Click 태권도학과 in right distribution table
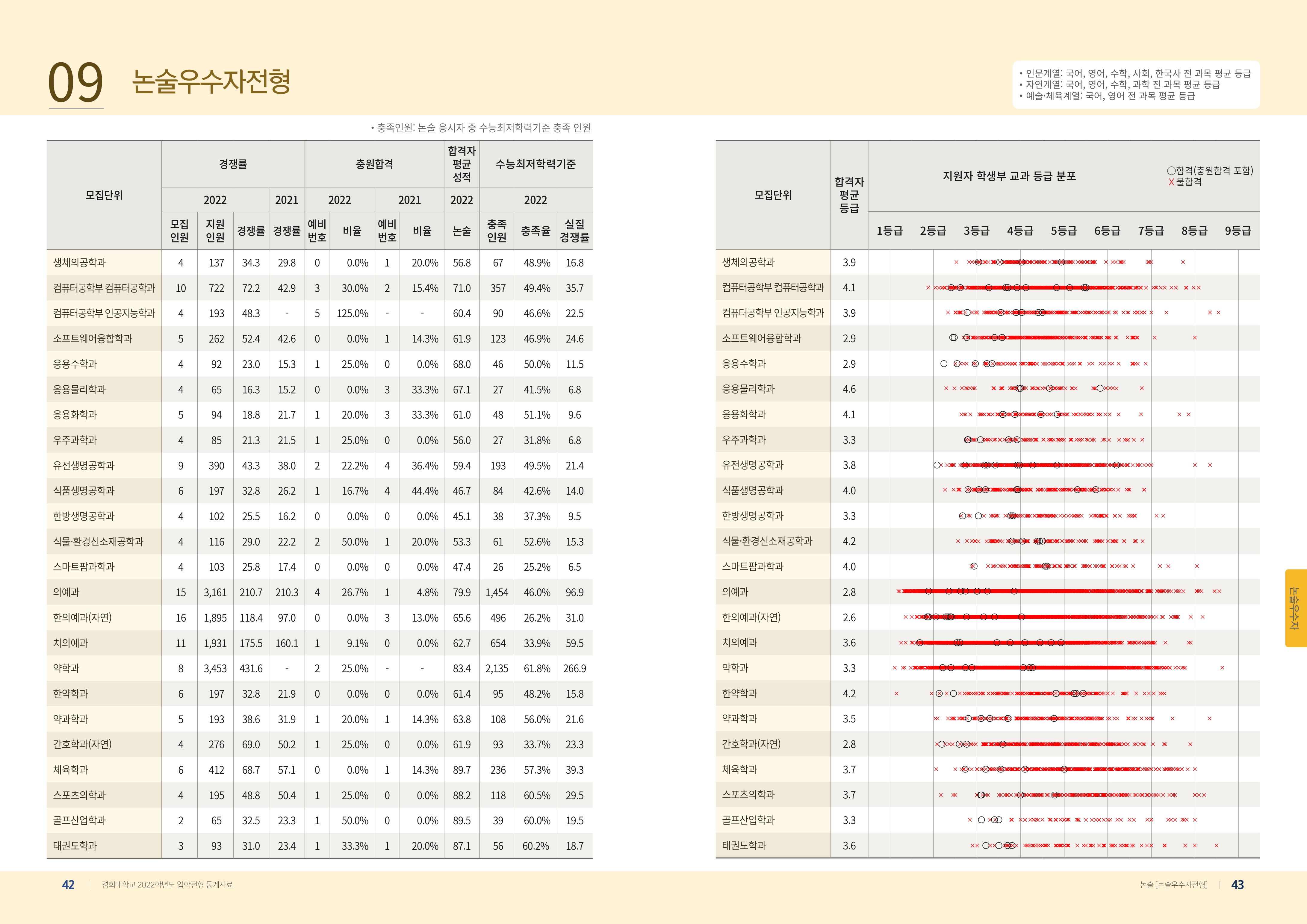This screenshot has height=924, width=1307. (x=743, y=846)
